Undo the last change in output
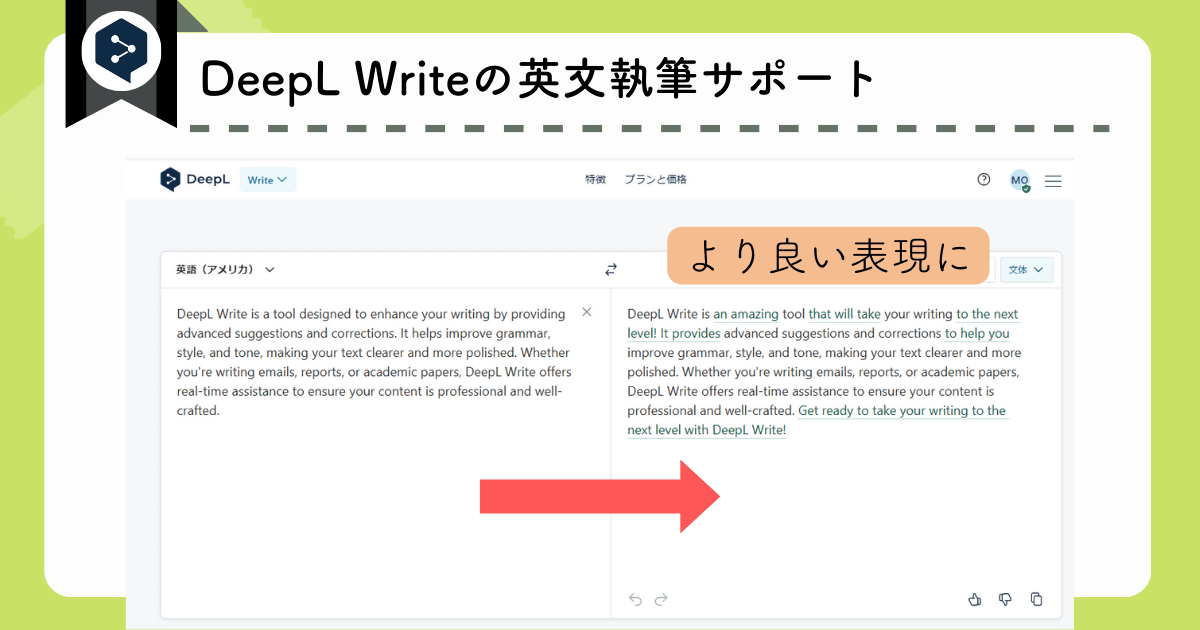Image resolution: width=1200 pixels, height=630 pixels. [x=635, y=600]
